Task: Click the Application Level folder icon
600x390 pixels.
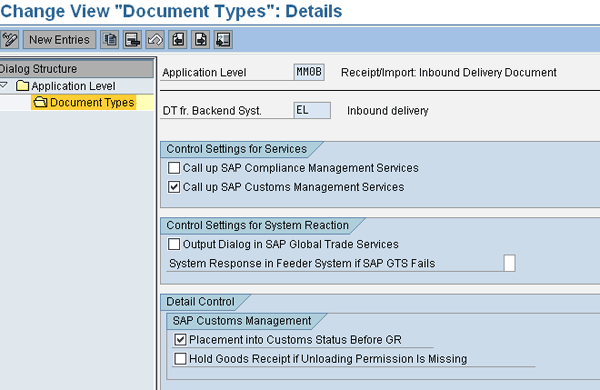Action: click(x=23, y=86)
